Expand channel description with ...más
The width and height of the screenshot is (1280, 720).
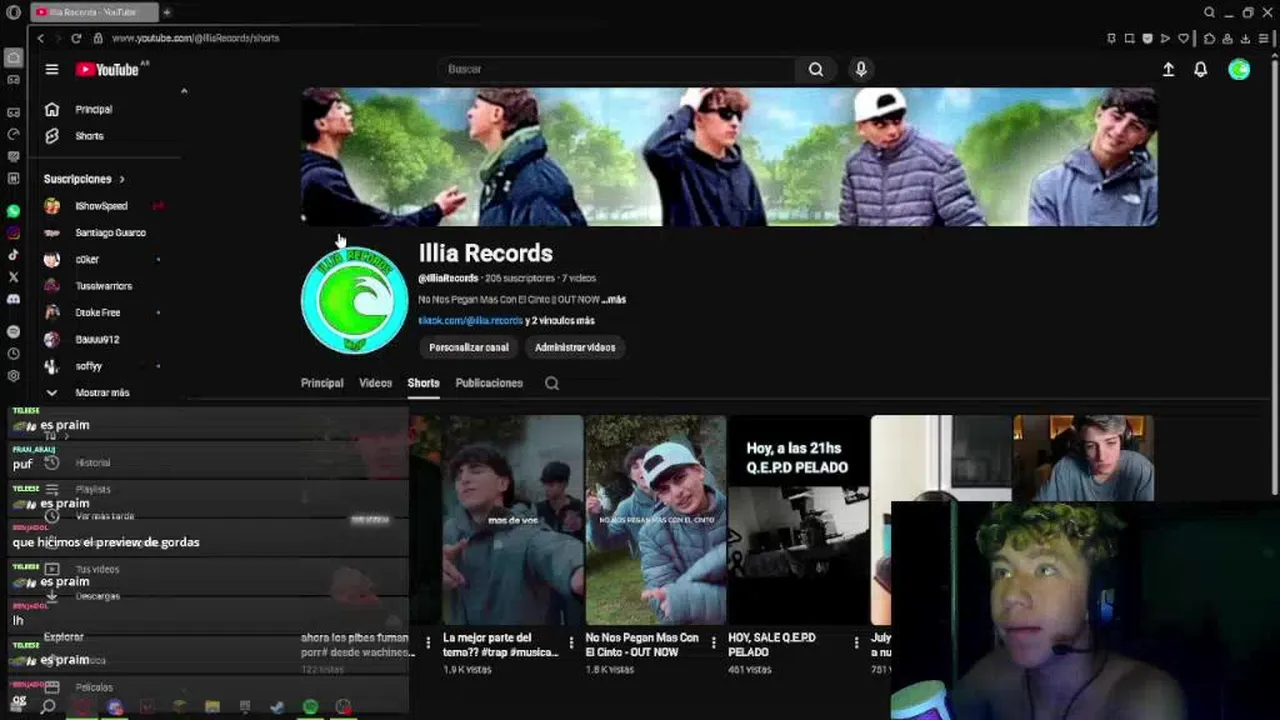614,299
